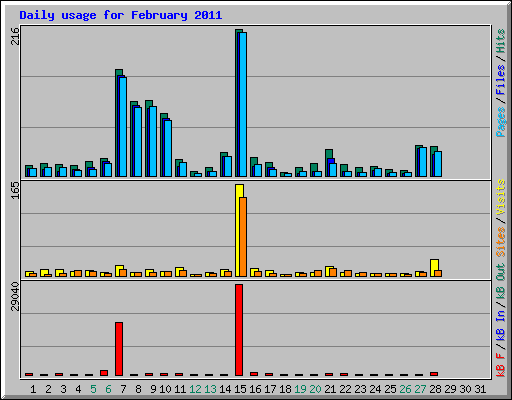Screen dimensions: 512x400
Task: Click the 216 axis value label
Action: tap(15, 36)
